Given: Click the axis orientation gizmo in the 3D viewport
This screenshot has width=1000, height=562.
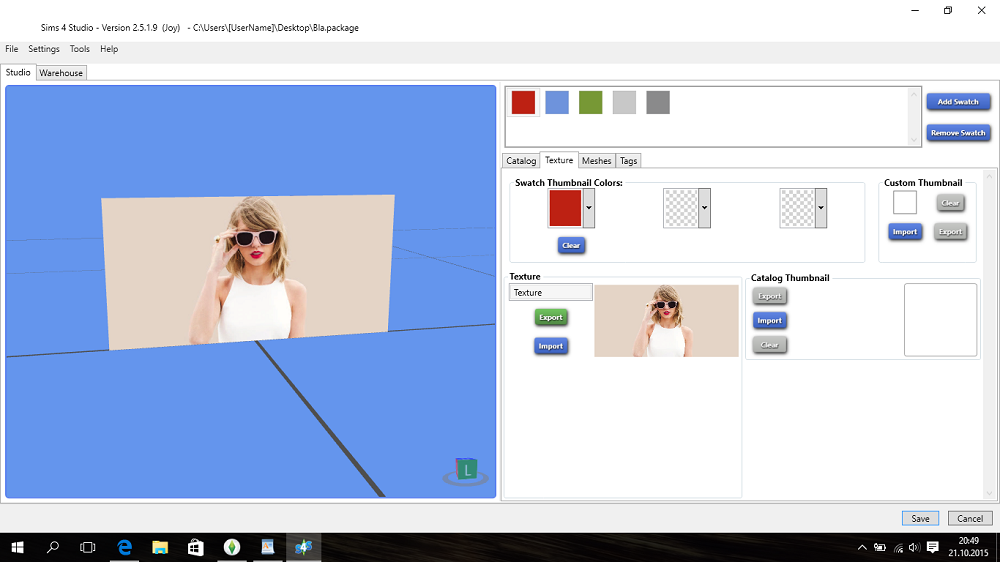Looking at the screenshot, I should coord(466,469).
